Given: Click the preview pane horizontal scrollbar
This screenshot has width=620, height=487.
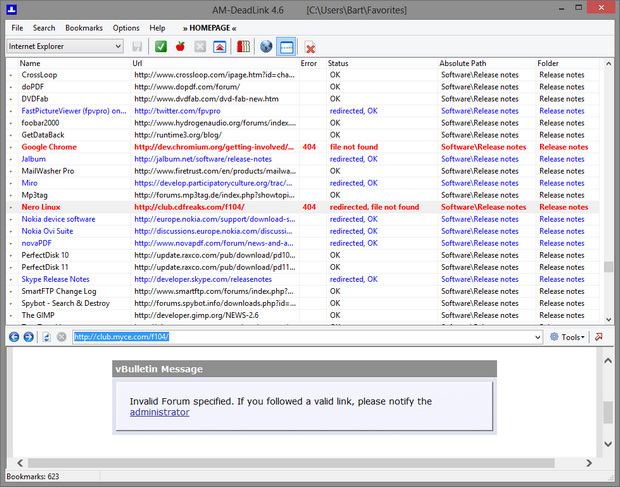Looking at the screenshot, I should 291,463.
